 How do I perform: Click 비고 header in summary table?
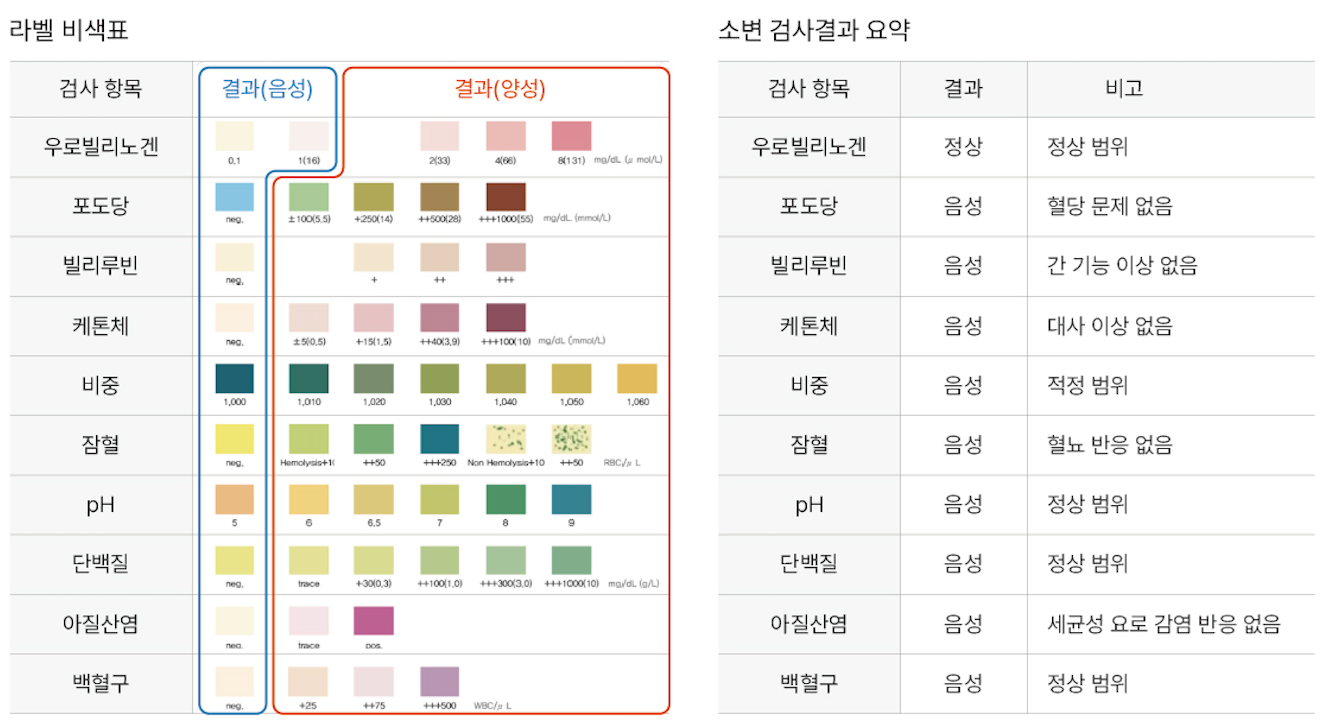(x=1124, y=88)
